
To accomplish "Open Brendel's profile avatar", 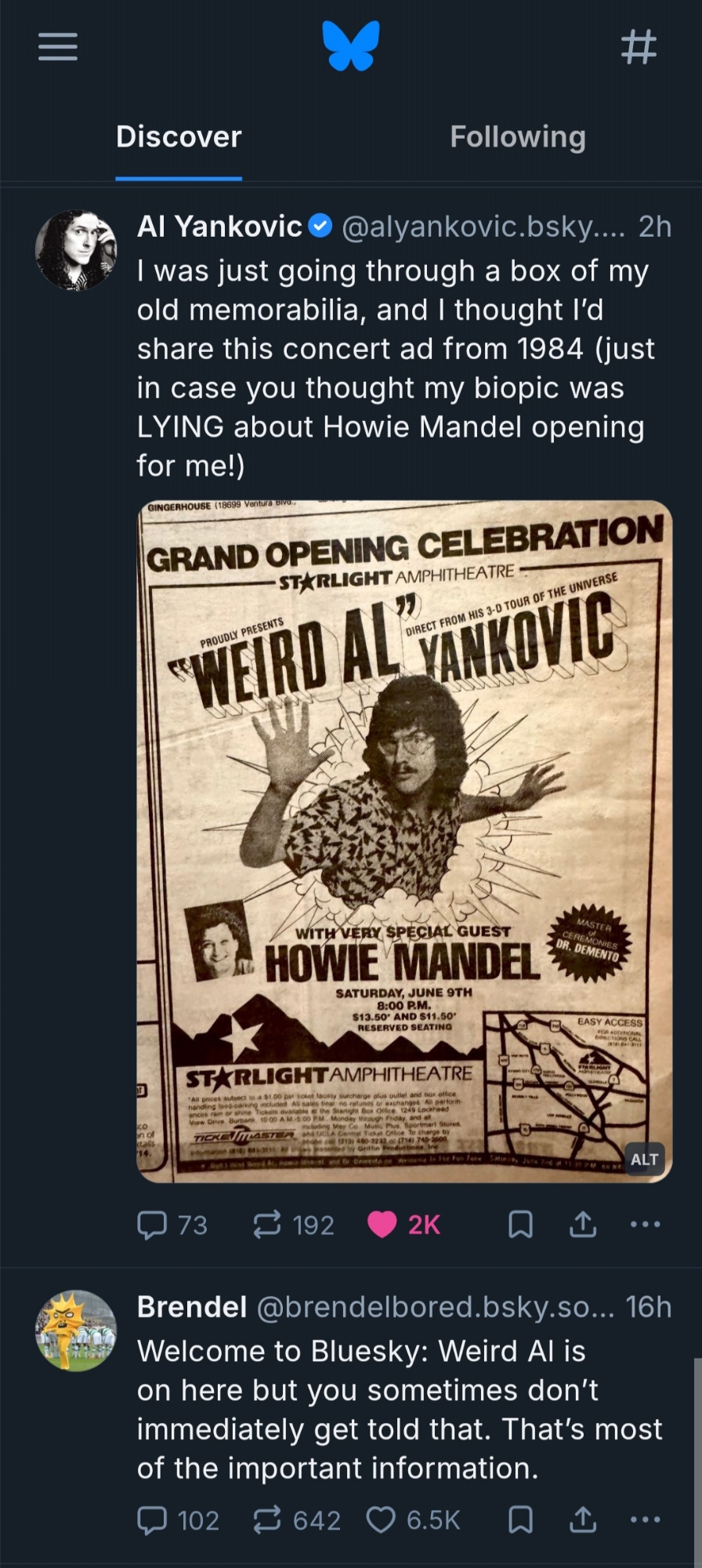I will pyautogui.click(x=76, y=1330).
